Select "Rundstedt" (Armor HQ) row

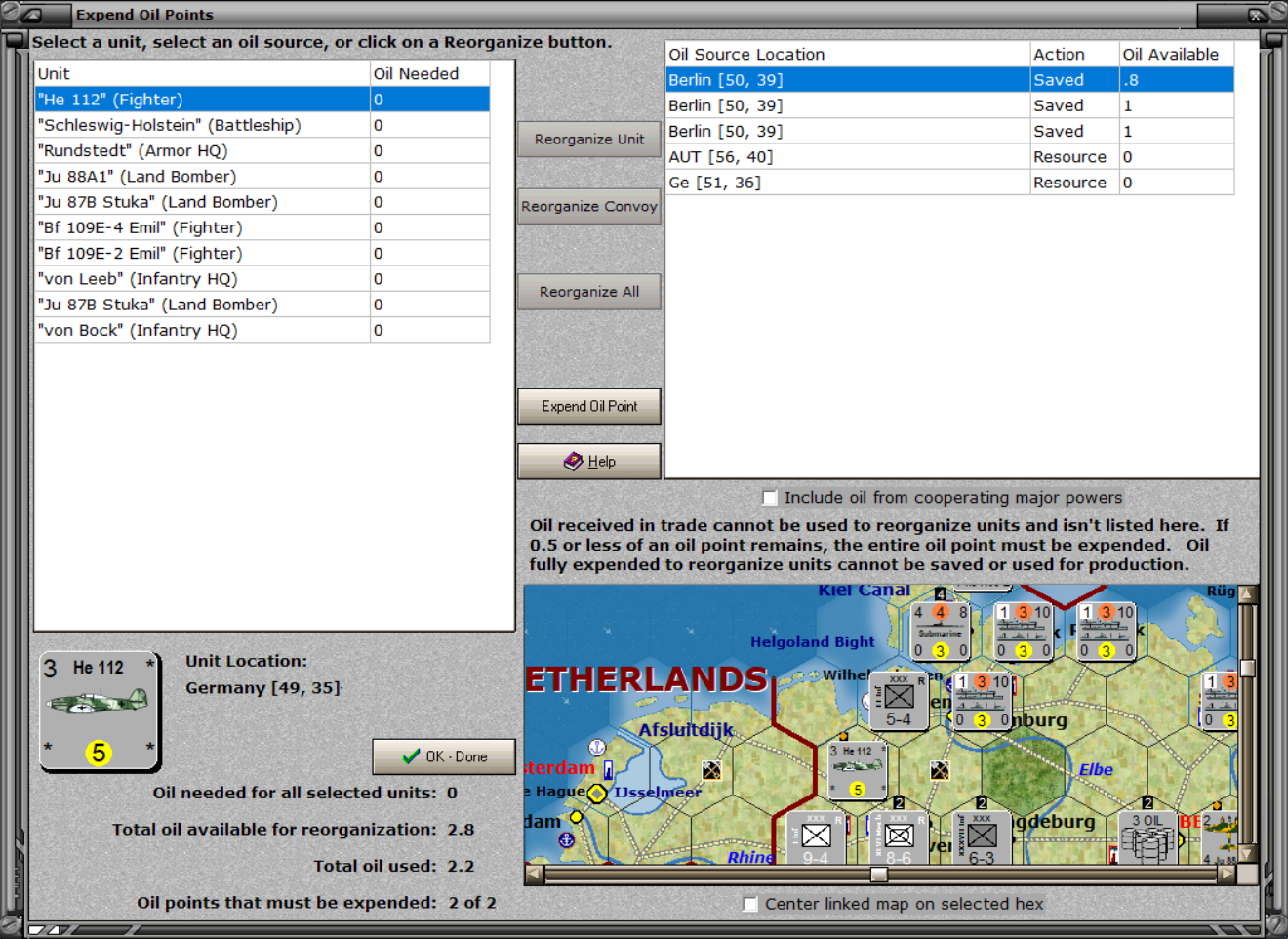(x=262, y=150)
